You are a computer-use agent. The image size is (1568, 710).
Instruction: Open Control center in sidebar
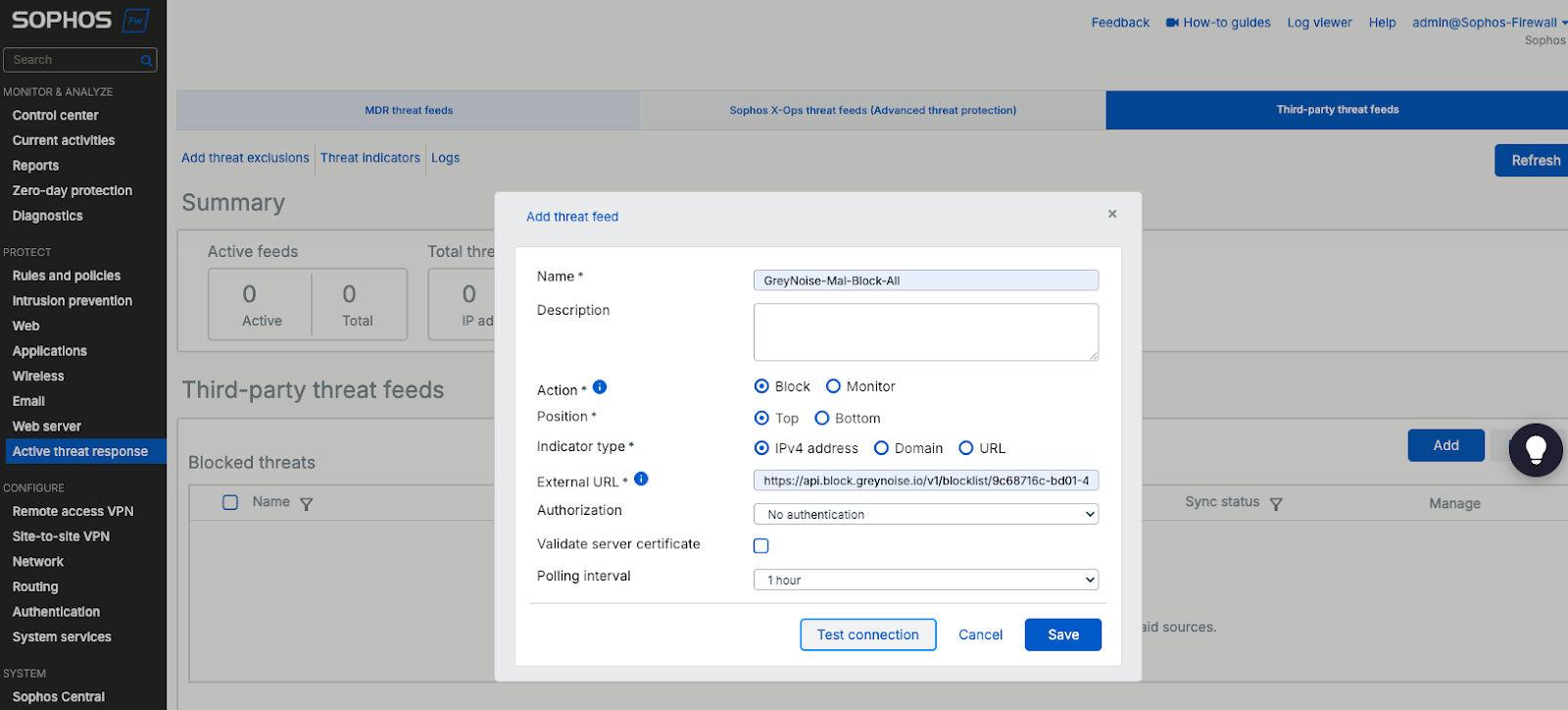pos(55,116)
